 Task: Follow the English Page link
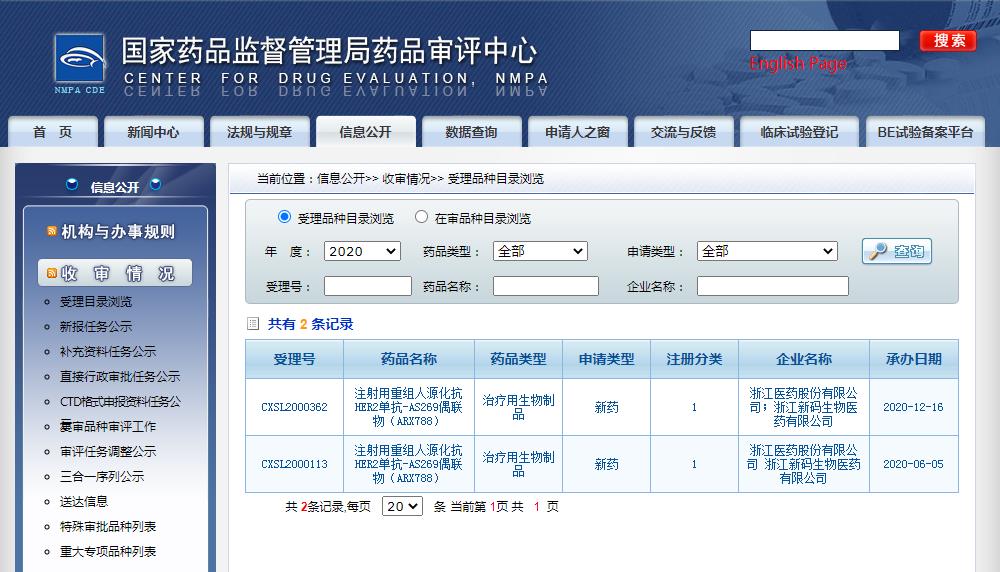click(797, 64)
